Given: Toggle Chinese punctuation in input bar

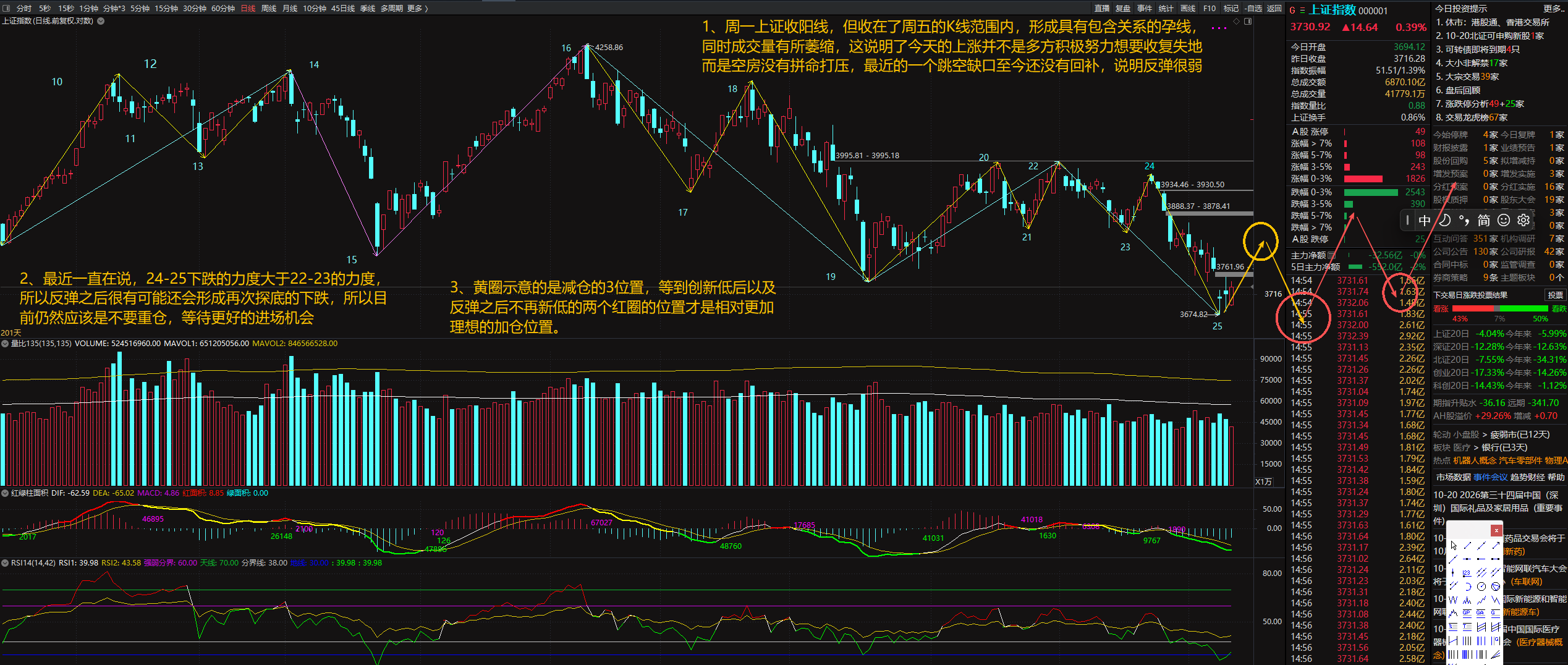Looking at the screenshot, I should click(1464, 220).
